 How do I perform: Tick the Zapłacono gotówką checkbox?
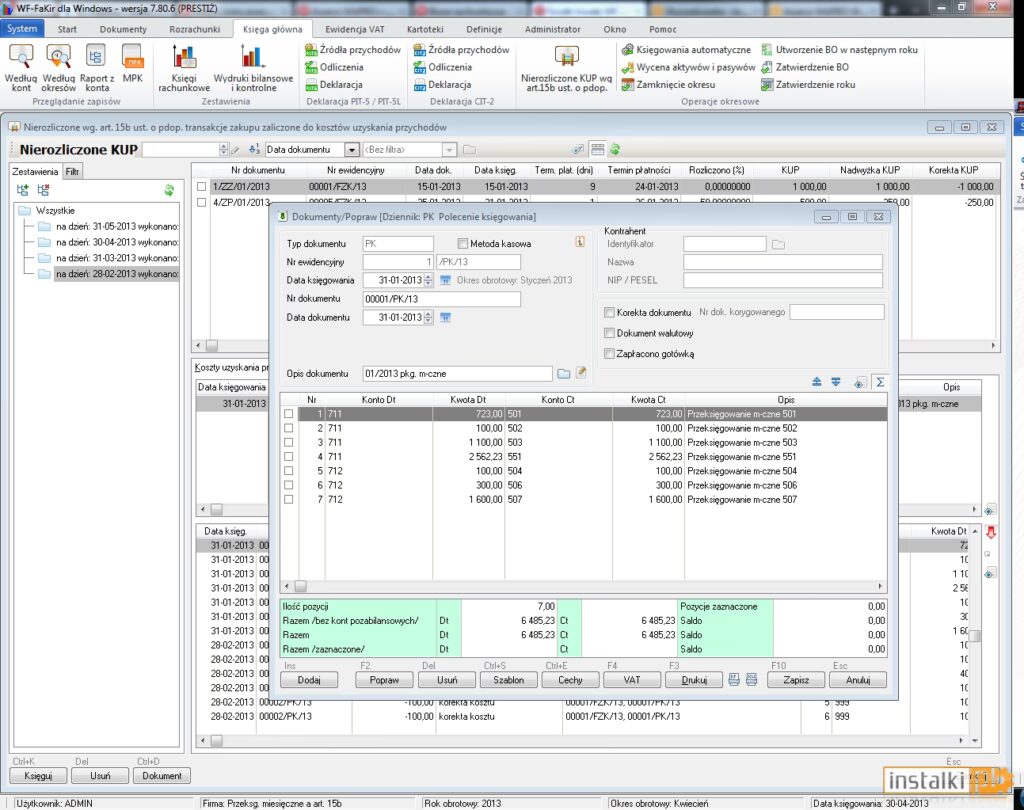[610, 354]
